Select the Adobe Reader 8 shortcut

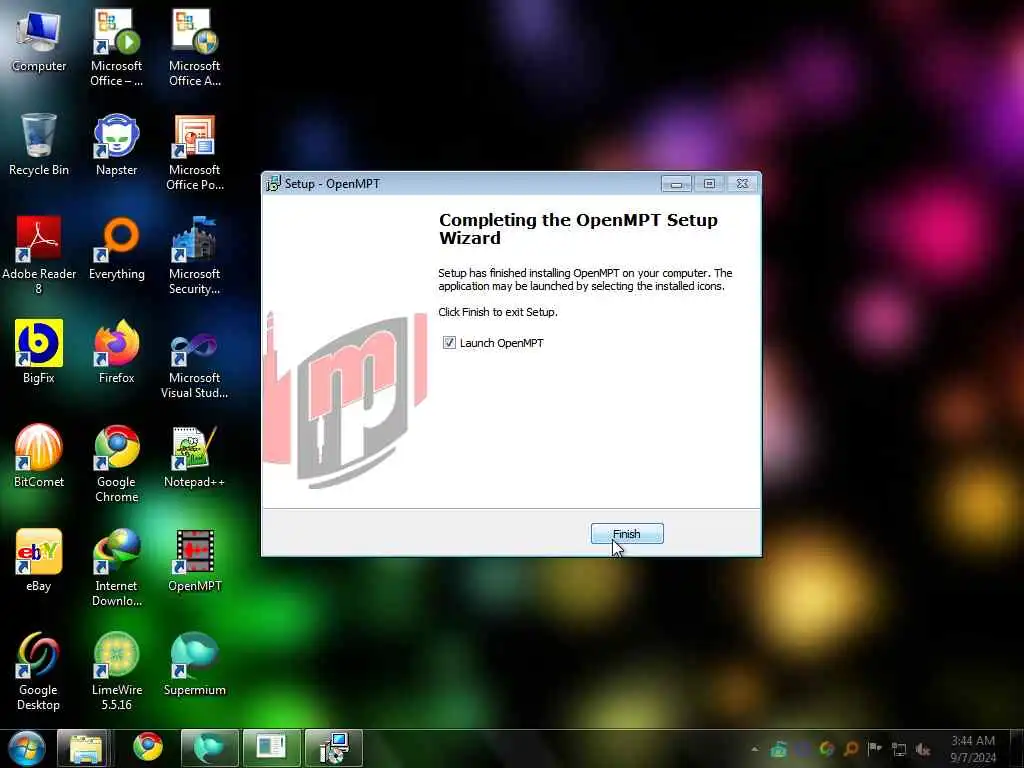39,255
